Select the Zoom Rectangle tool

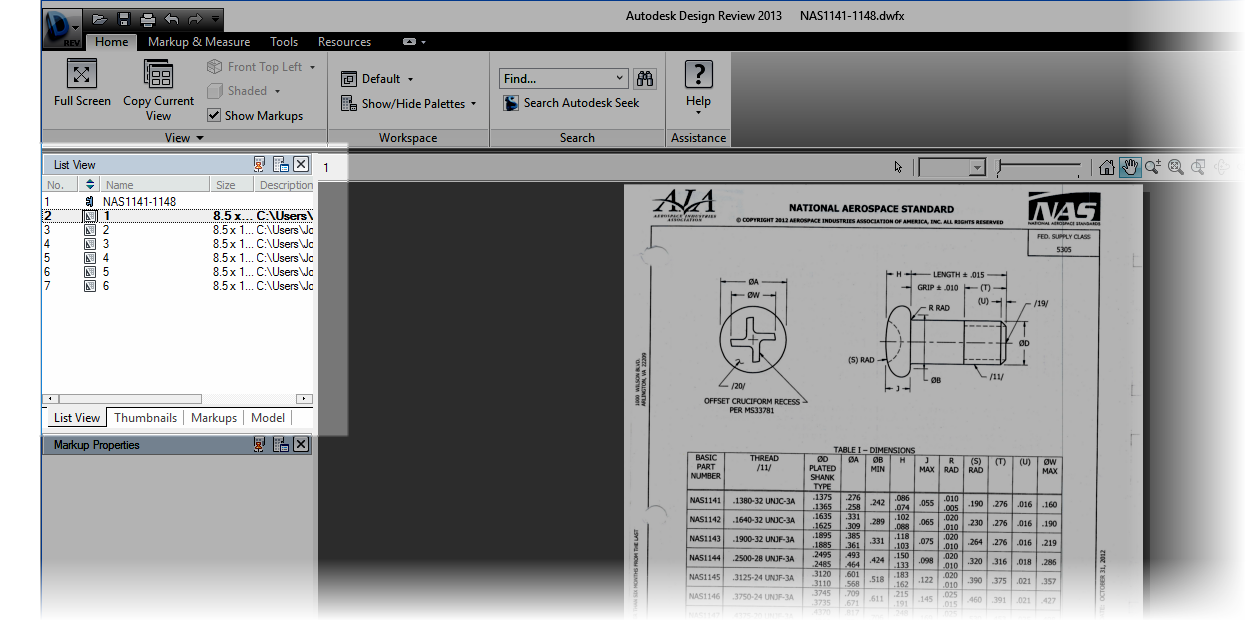(x=1198, y=167)
